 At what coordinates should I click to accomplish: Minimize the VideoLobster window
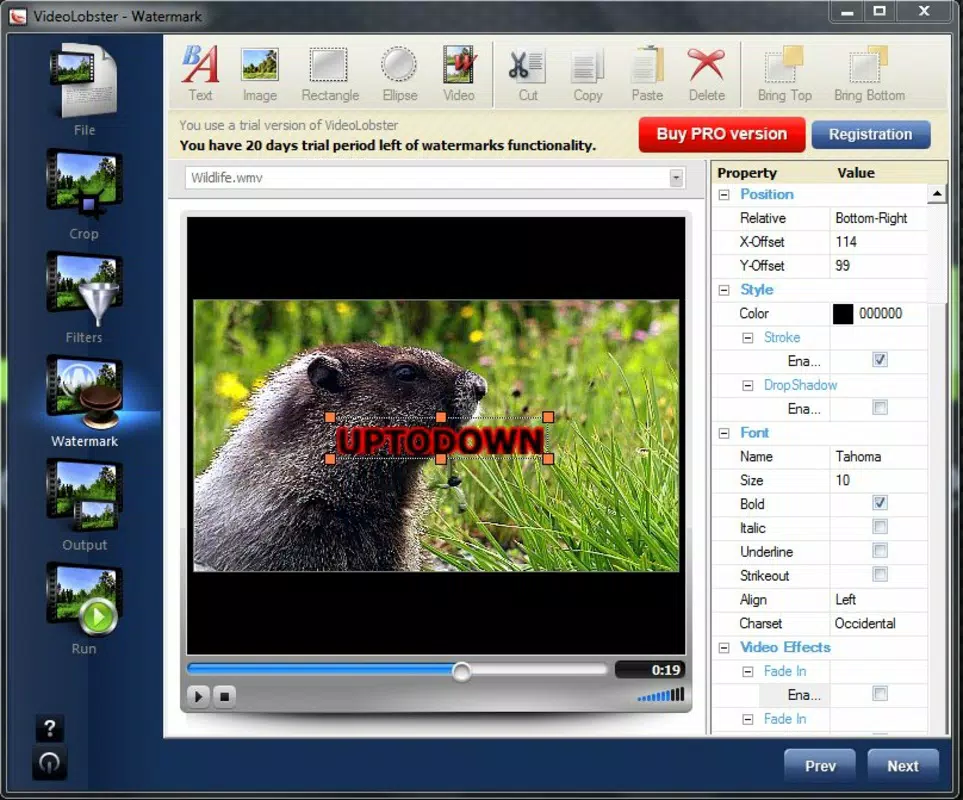(x=847, y=12)
